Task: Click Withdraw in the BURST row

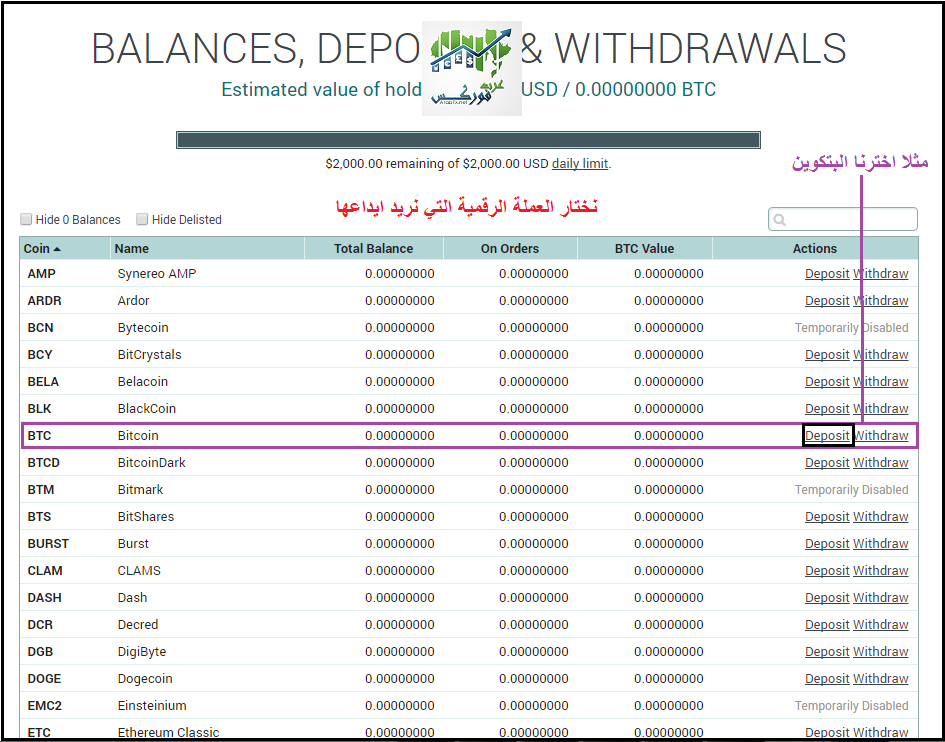Action: click(x=881, y=544)
